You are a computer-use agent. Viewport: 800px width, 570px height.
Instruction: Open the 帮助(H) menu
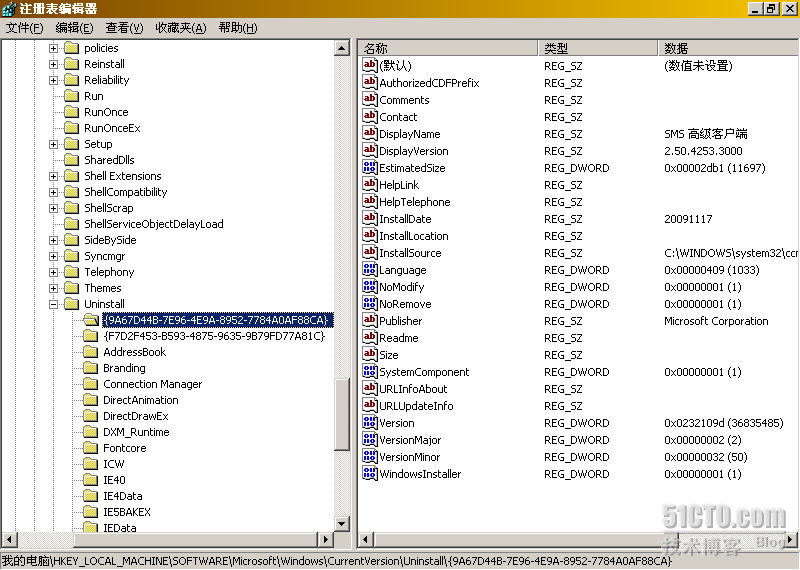pos(238,28)
